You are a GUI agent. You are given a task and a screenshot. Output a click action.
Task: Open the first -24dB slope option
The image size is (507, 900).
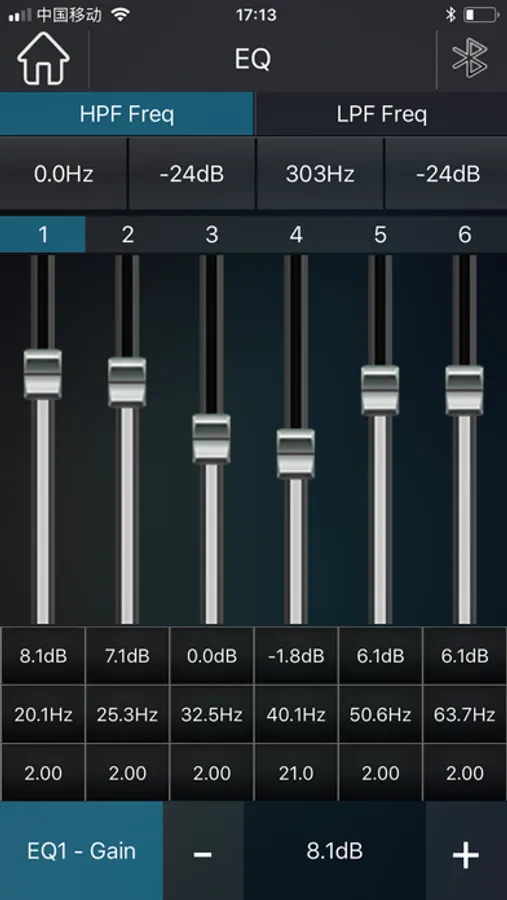(x=192, y=174)
